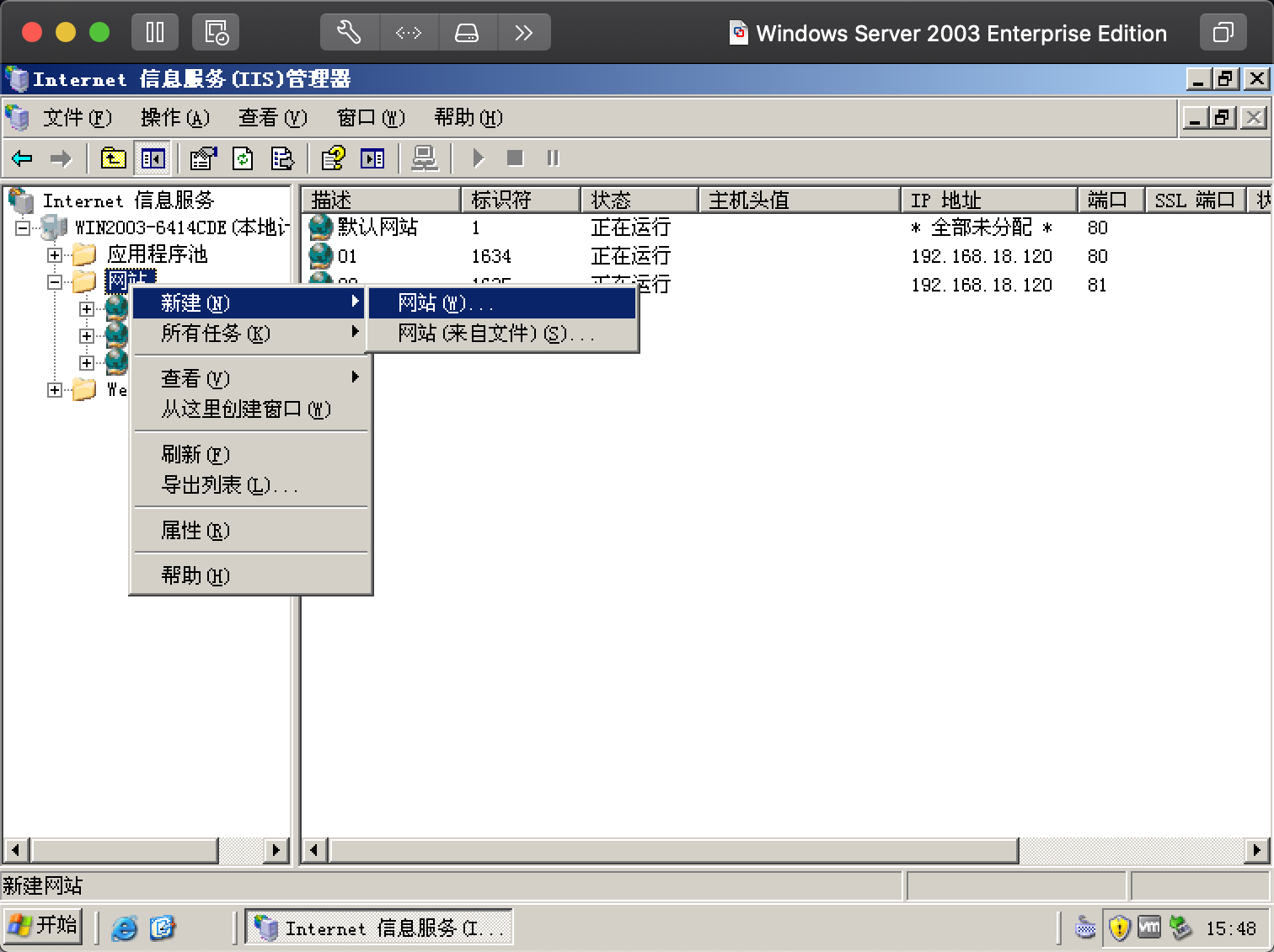Collapse the 网站 tree node
The width and height of the screenshot is (1274, 952).
[55, 281]
